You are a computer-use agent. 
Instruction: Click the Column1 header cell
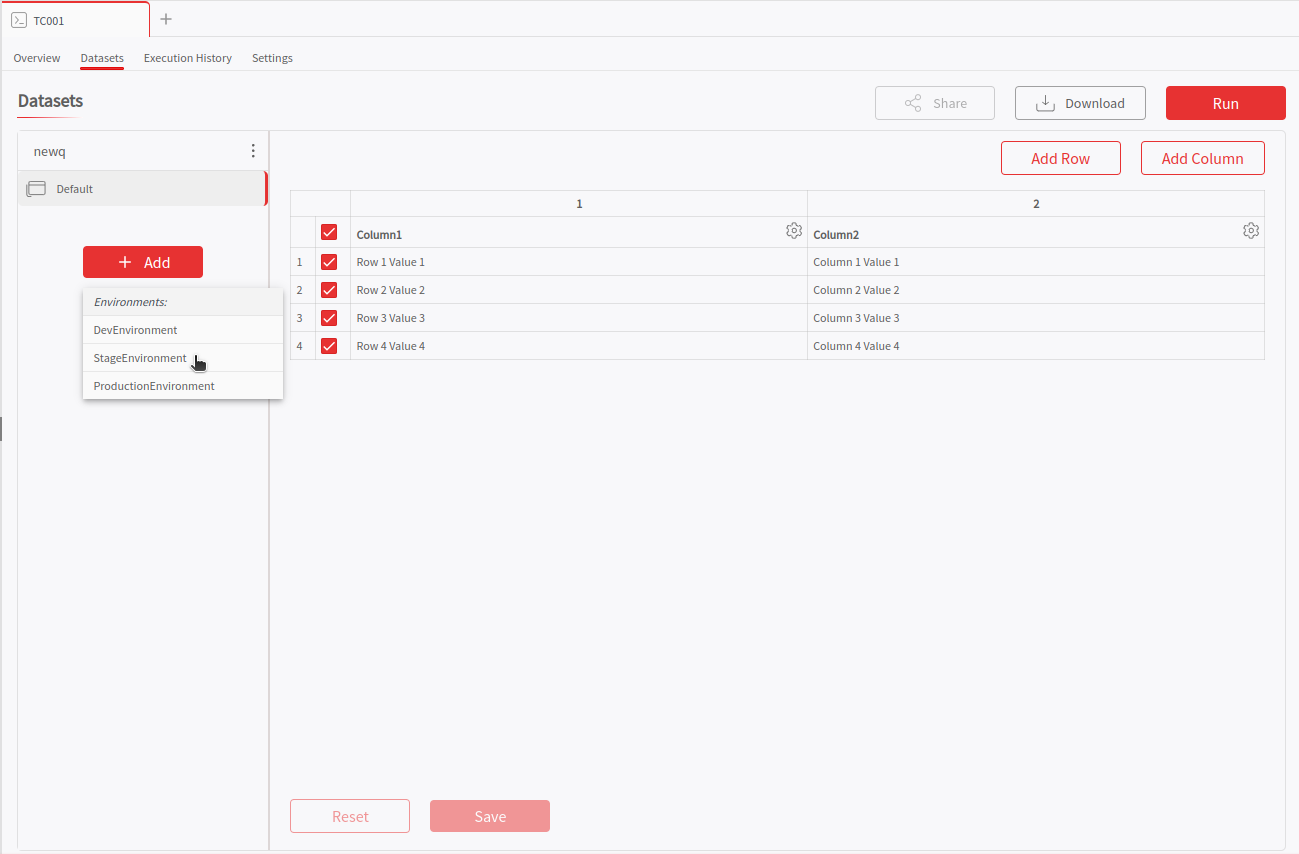click(579, 232)
